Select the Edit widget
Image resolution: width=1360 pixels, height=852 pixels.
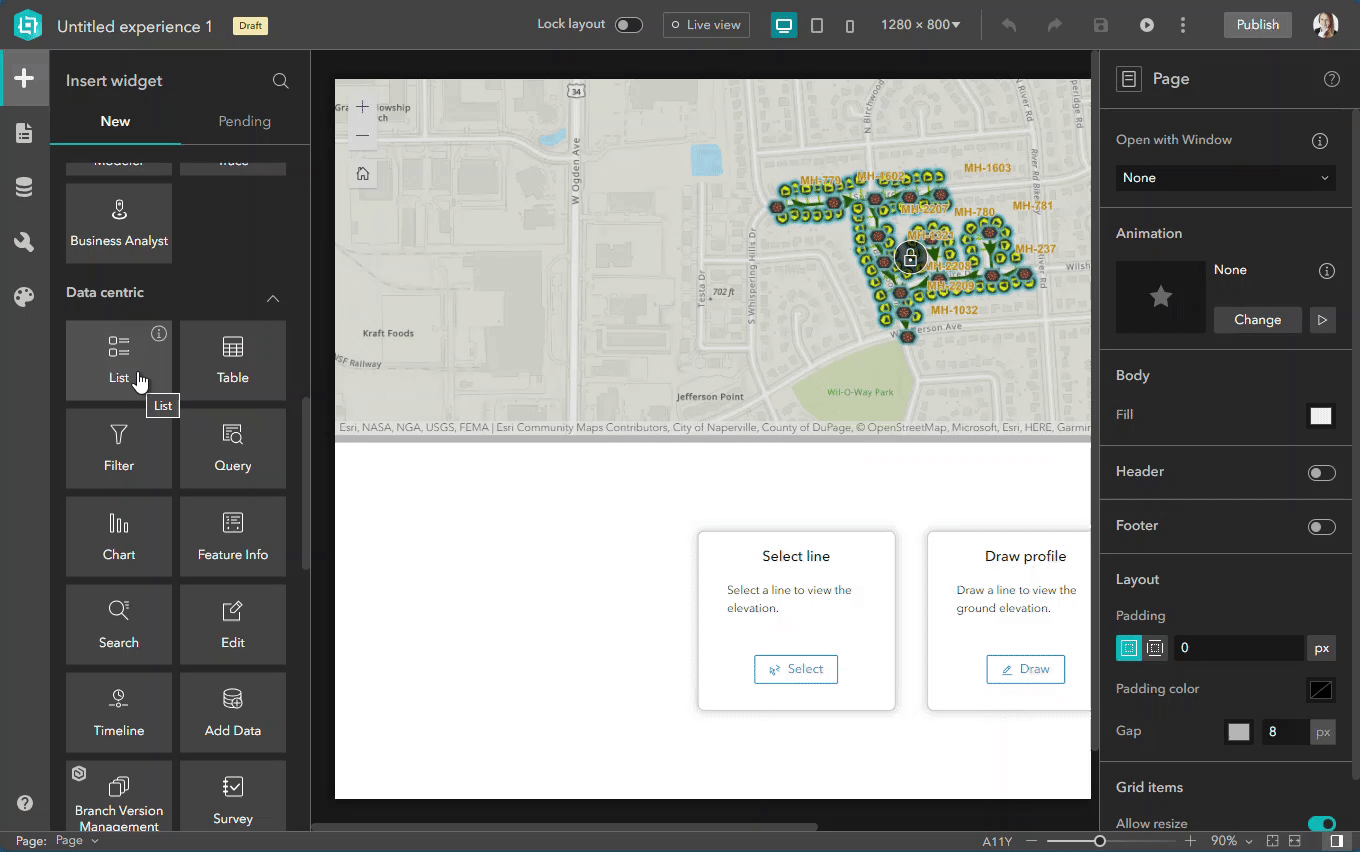[x=233, y=625]
